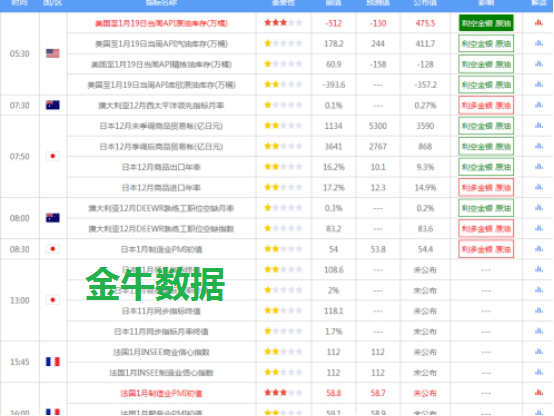Open chart icon for API精炼油库存 row
The height and width of the screenshot is (416, 554).
(x=539, y=64)
